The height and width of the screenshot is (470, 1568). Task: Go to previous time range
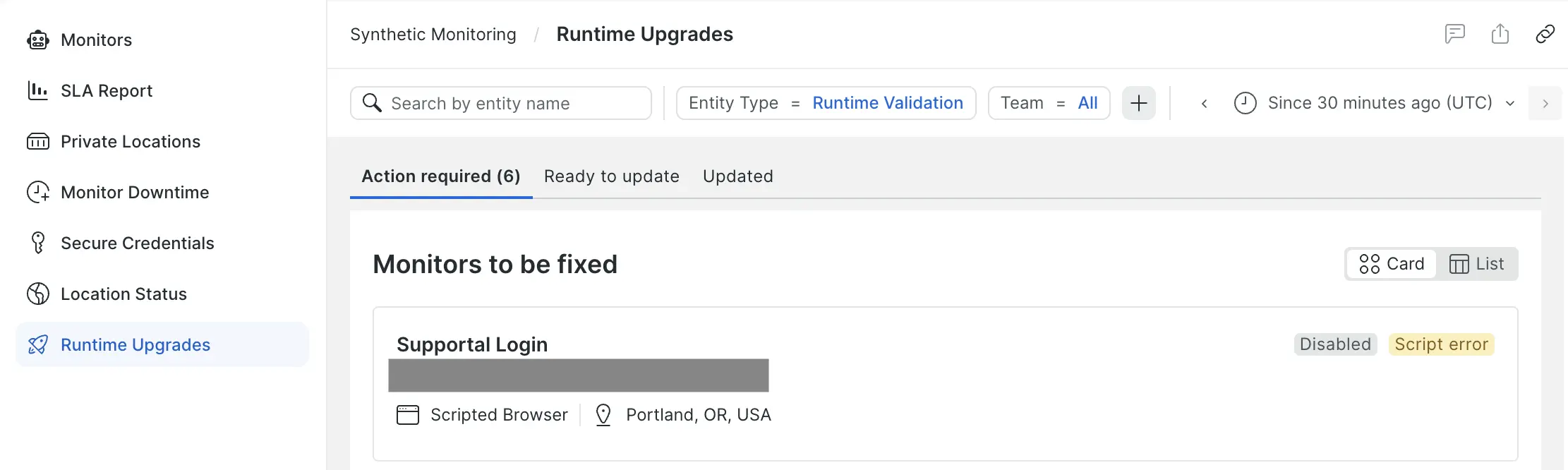pyautogui.click(x=1204, y=104)
